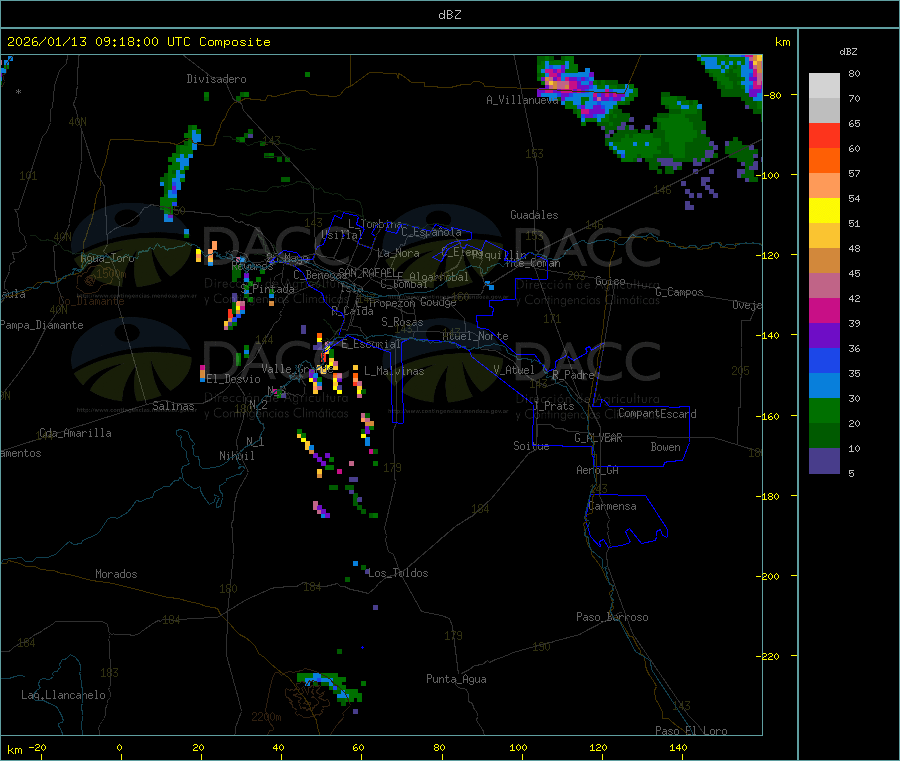Click the Pampa_Diamante map label
This screenshot has height=761, width=900.
coord(42,325)
